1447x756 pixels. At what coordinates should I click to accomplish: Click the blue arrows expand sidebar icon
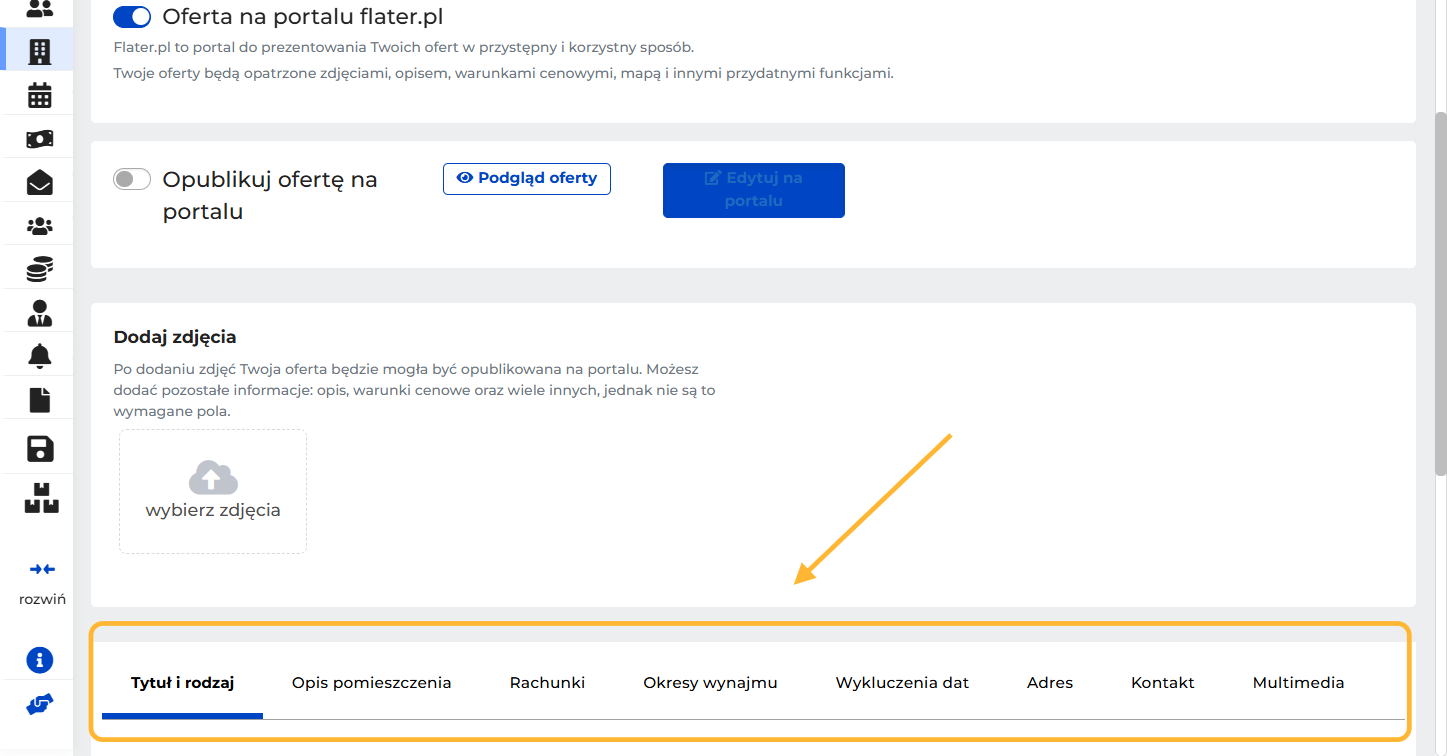coord(42,569)
